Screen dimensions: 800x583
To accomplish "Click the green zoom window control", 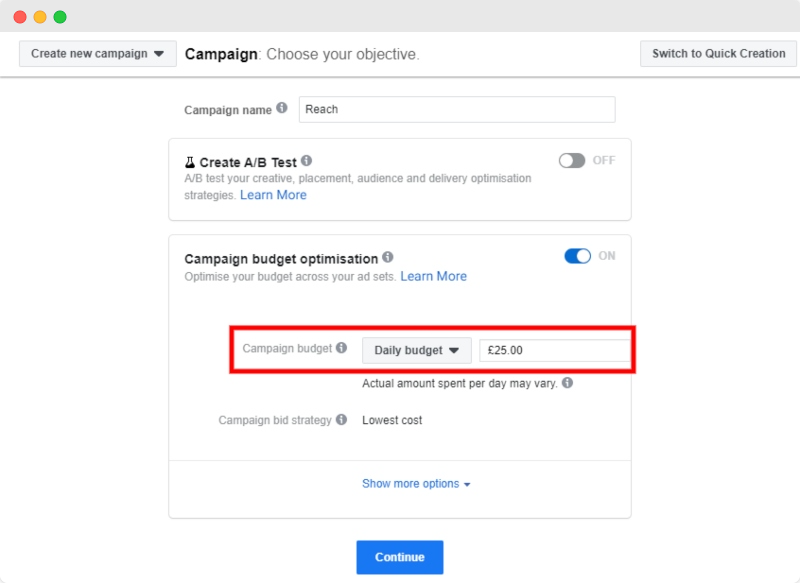I will pyautogui.click(x=62, y=16).
